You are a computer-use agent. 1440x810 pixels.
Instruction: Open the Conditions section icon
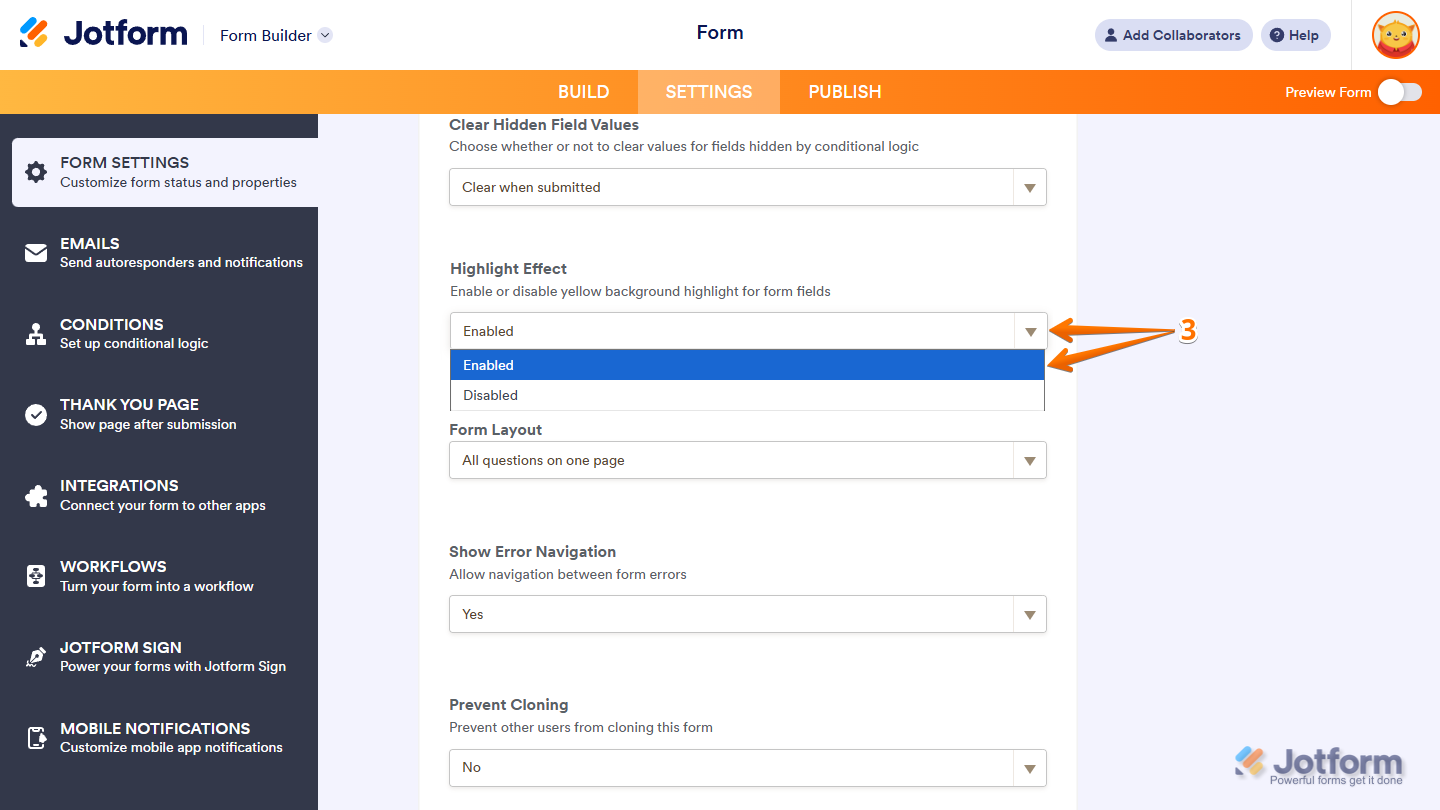pos(36,333)
